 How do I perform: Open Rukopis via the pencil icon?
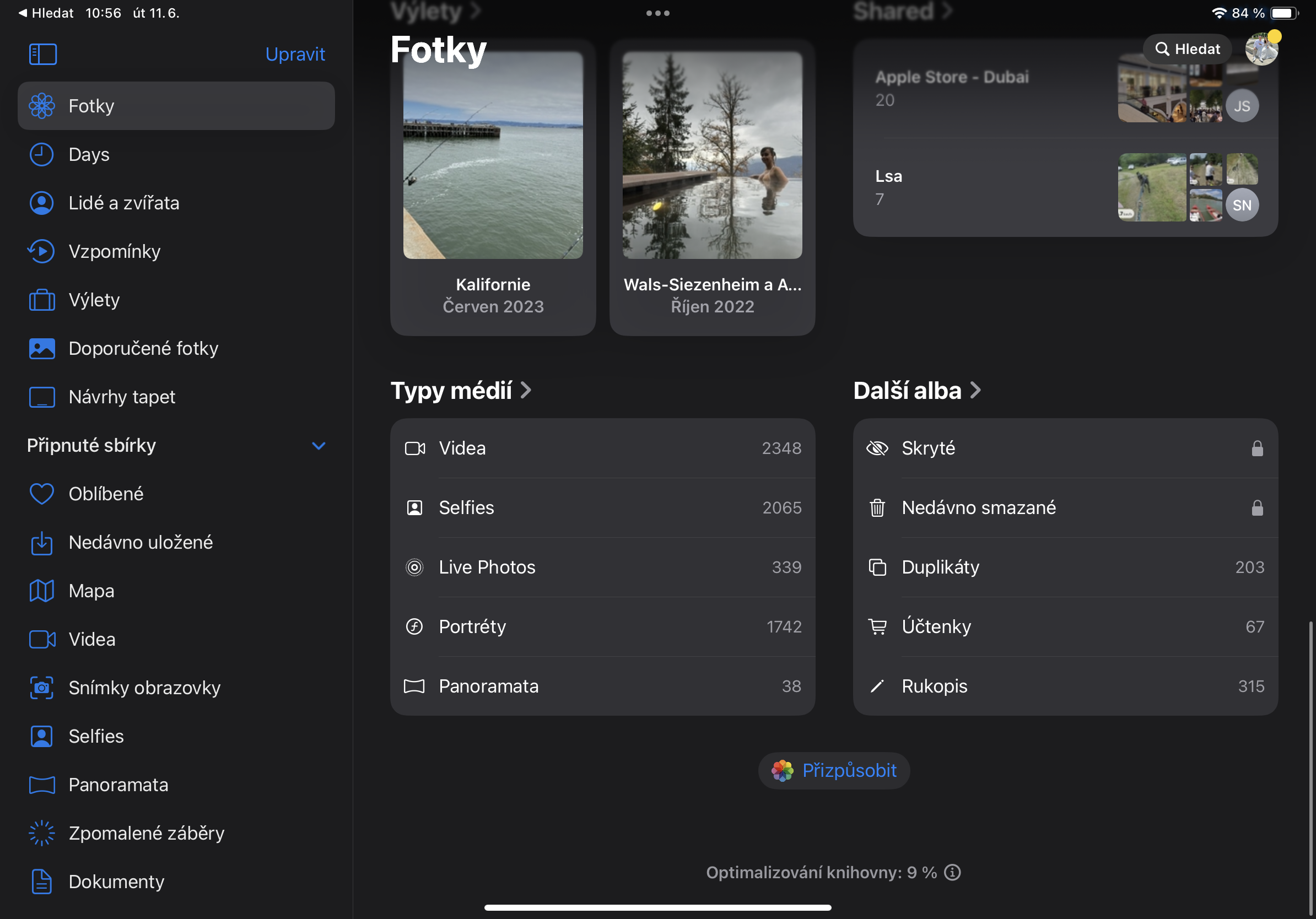[x=877, y=686]
